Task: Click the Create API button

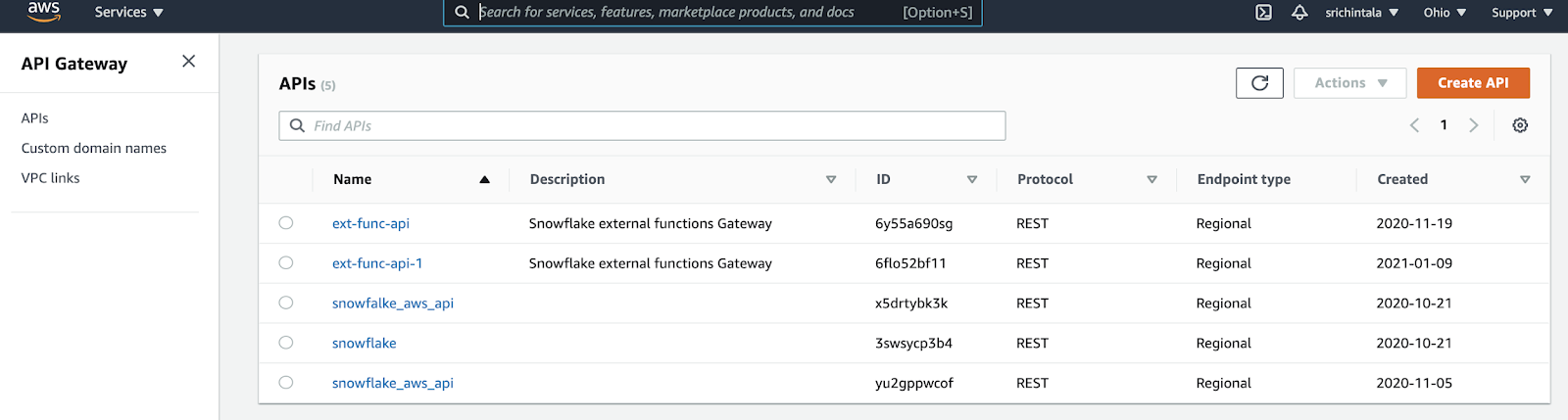Action: click(1473, 83)
